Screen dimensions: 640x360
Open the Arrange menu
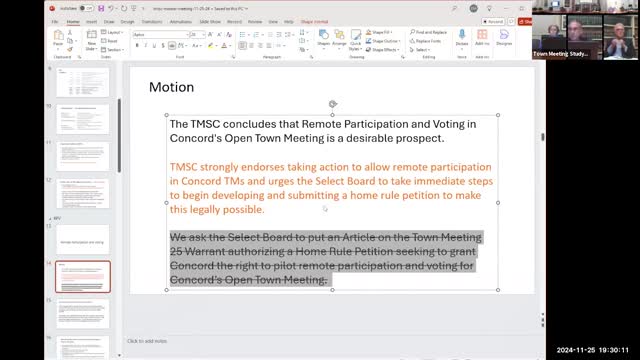point(339,38)
